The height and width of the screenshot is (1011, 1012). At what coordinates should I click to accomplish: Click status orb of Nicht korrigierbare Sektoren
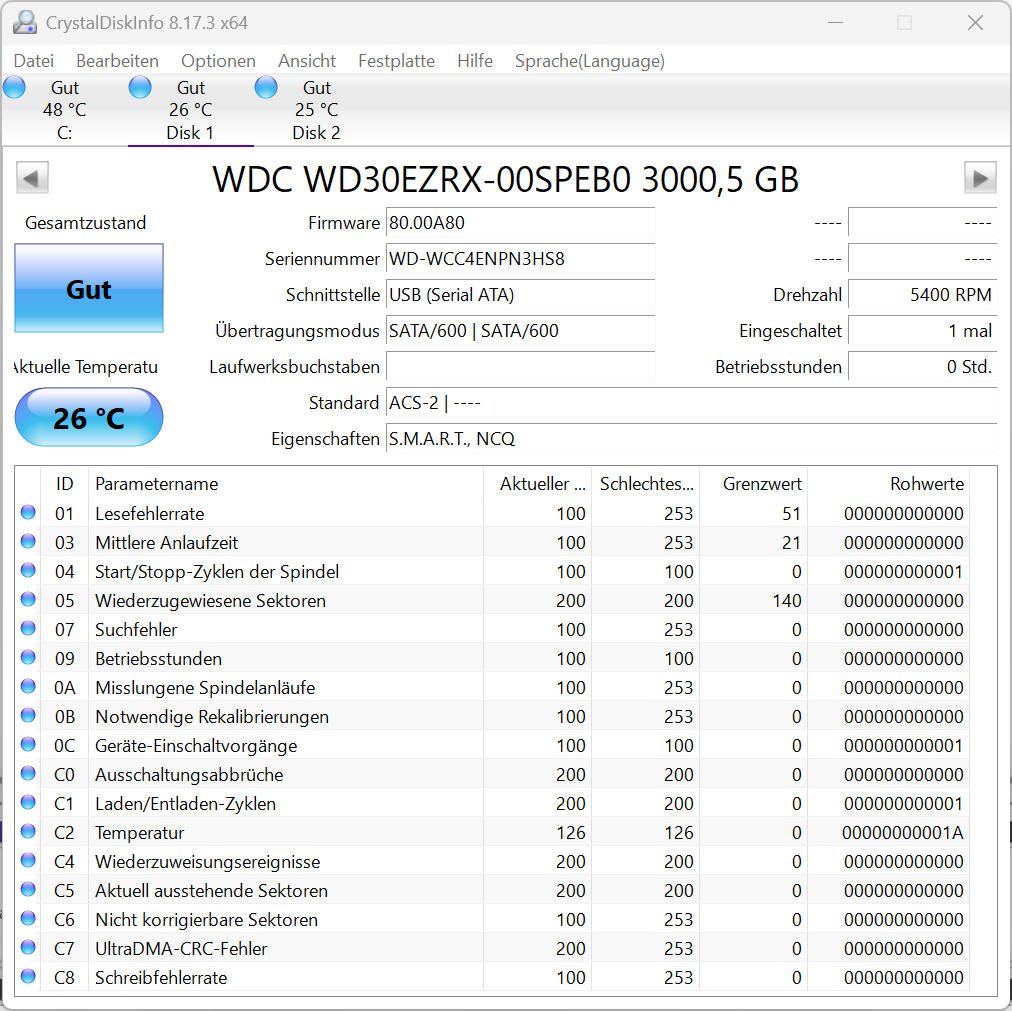[28, 919]
